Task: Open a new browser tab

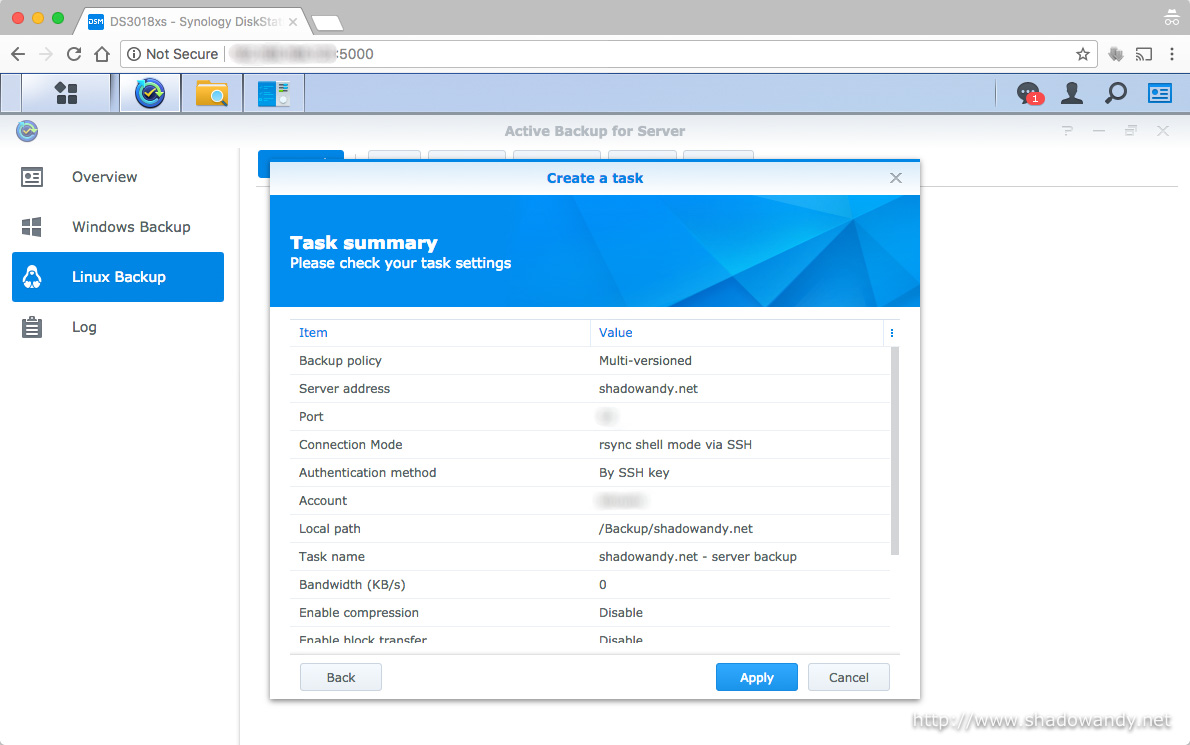Action: click(327, 23)
